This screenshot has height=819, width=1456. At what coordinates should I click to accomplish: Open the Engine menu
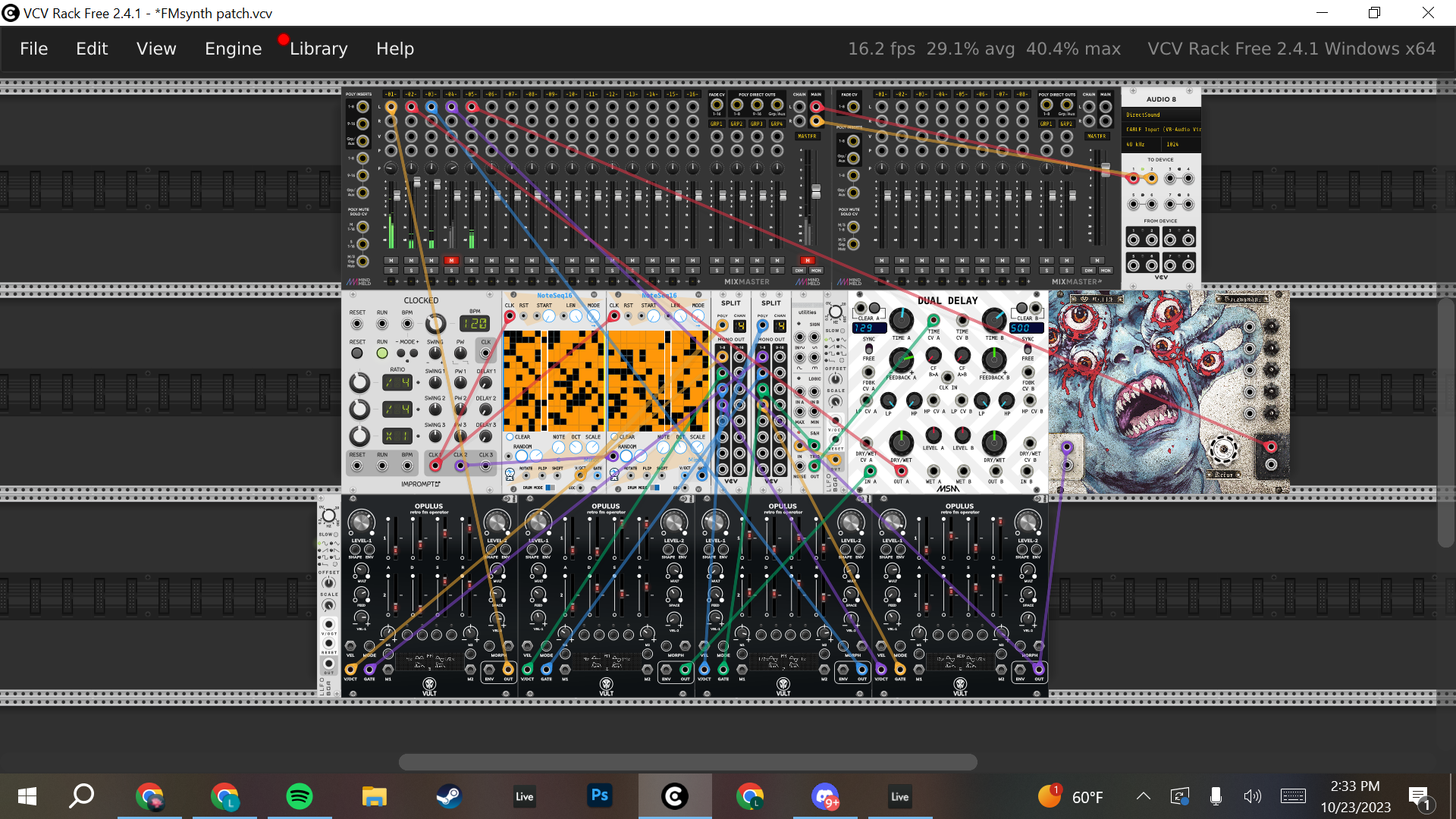tap(233, 49)
